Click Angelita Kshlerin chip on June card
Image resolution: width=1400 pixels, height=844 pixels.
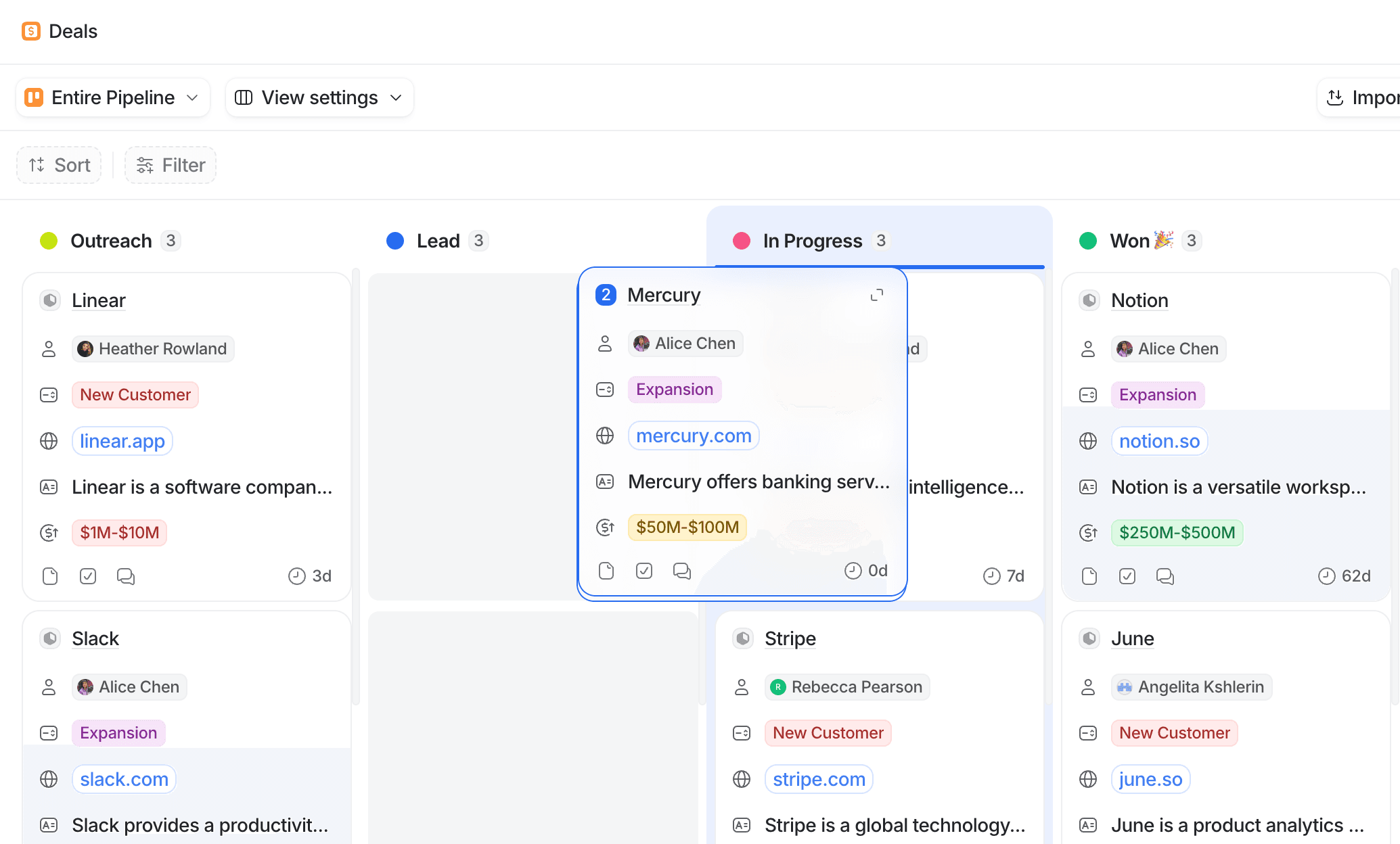[1192, 687]
